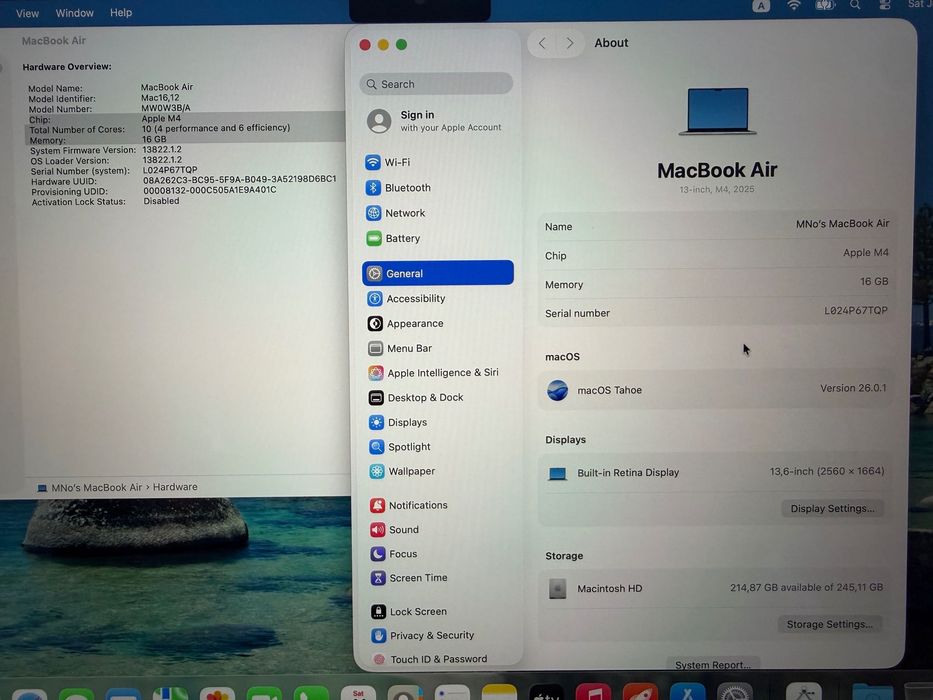Open Spotlight settings
The width and height of the screenshot is (933, 700).
click(x=400, y=446)
